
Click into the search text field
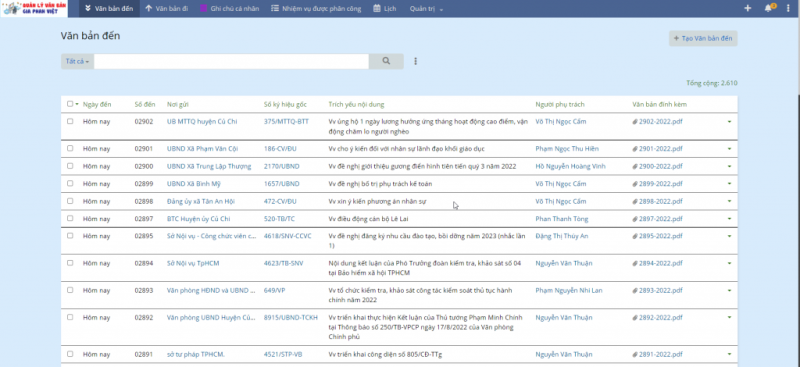click(x=231, y=61)
